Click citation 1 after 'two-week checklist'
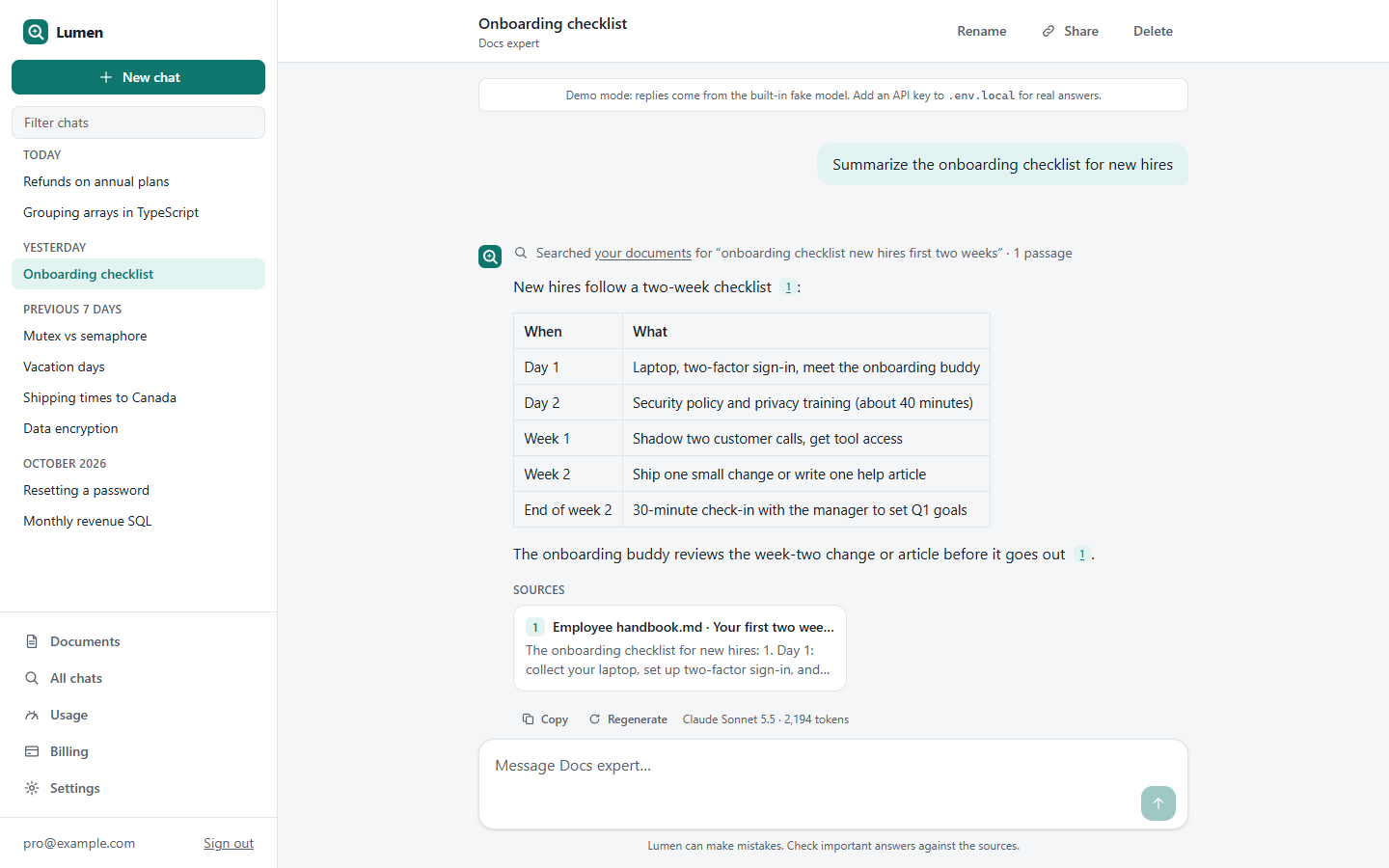 coord(788,287)
